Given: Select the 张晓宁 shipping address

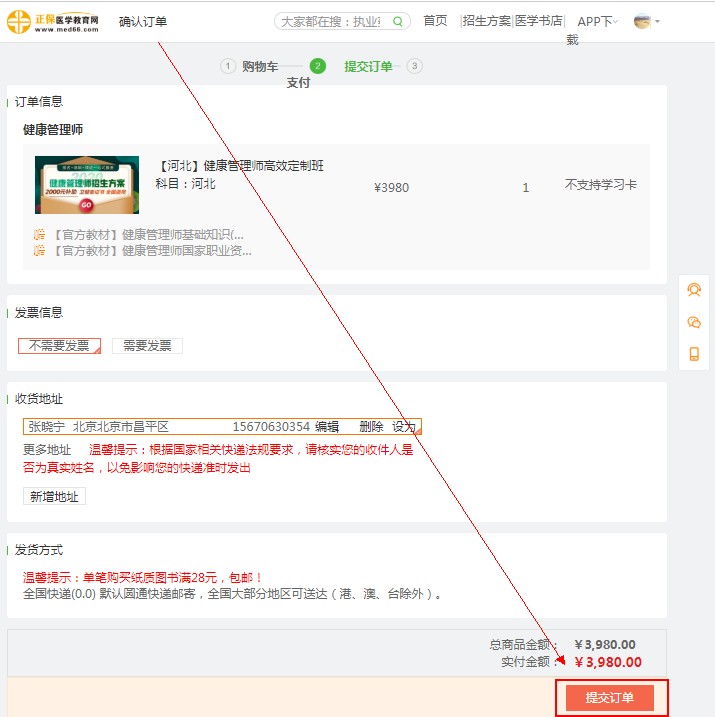Looking at the screenshot, I should (120, 427).
